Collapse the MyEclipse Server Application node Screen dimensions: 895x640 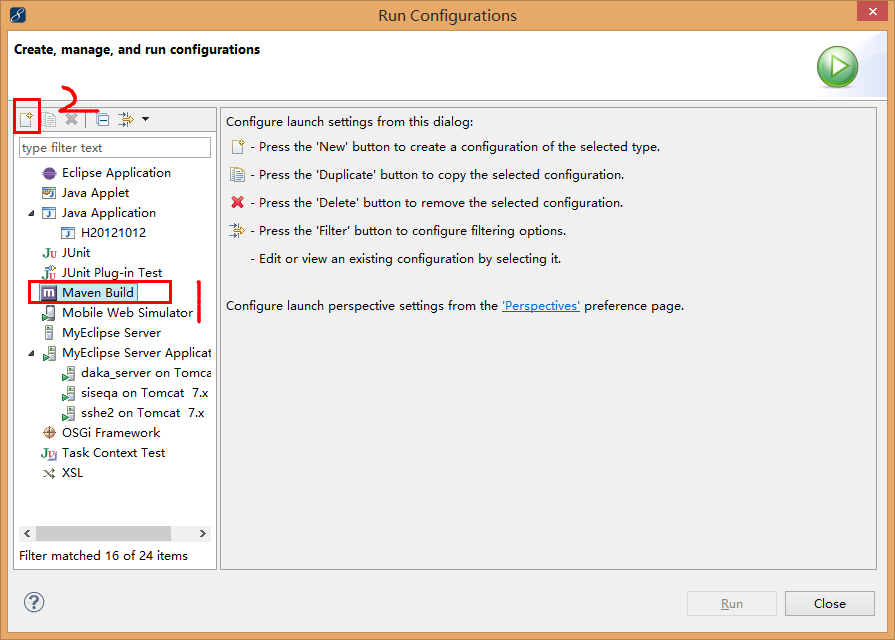[x=31, y=353]
